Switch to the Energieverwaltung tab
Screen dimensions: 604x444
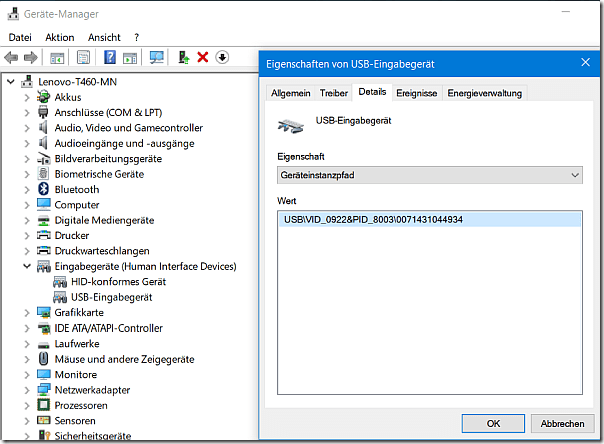(485, 93)
